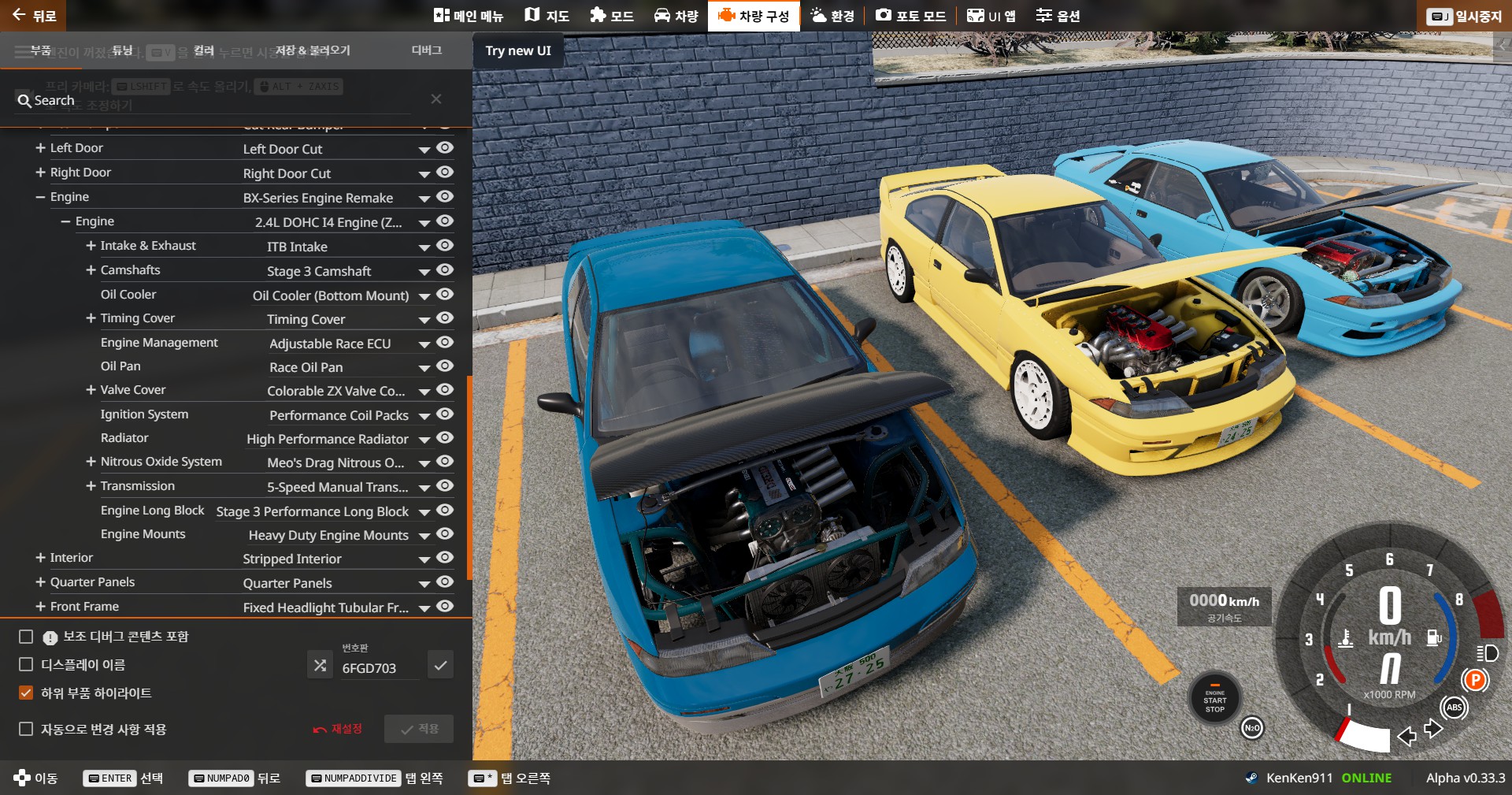Open the 옵션 options menu
Image resolution: width=1512 pixels, height=795 pixels.
coord(1058,16)
